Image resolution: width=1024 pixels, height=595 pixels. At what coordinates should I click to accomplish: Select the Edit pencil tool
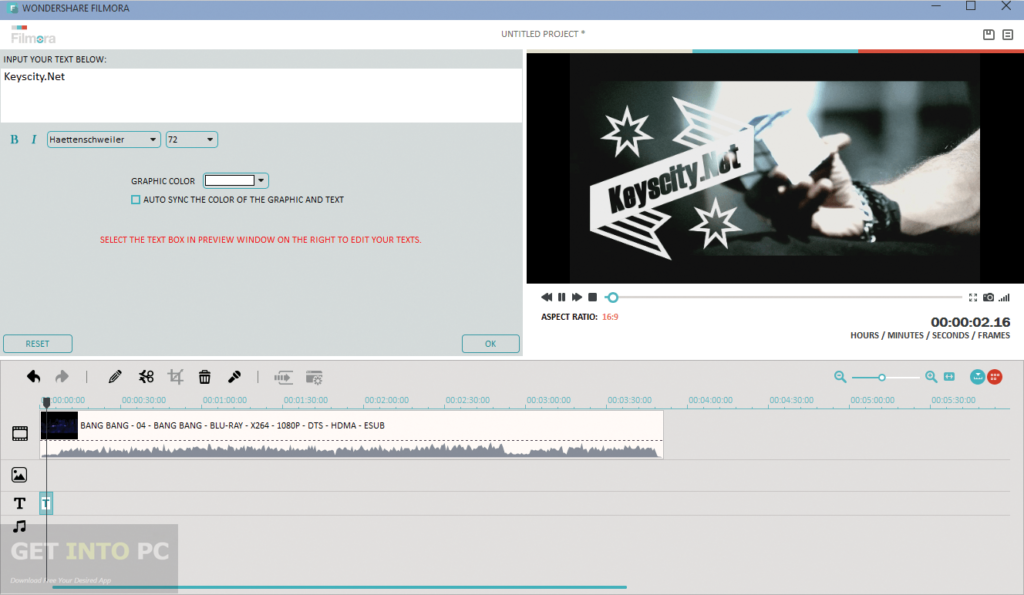tap(115, 377)
